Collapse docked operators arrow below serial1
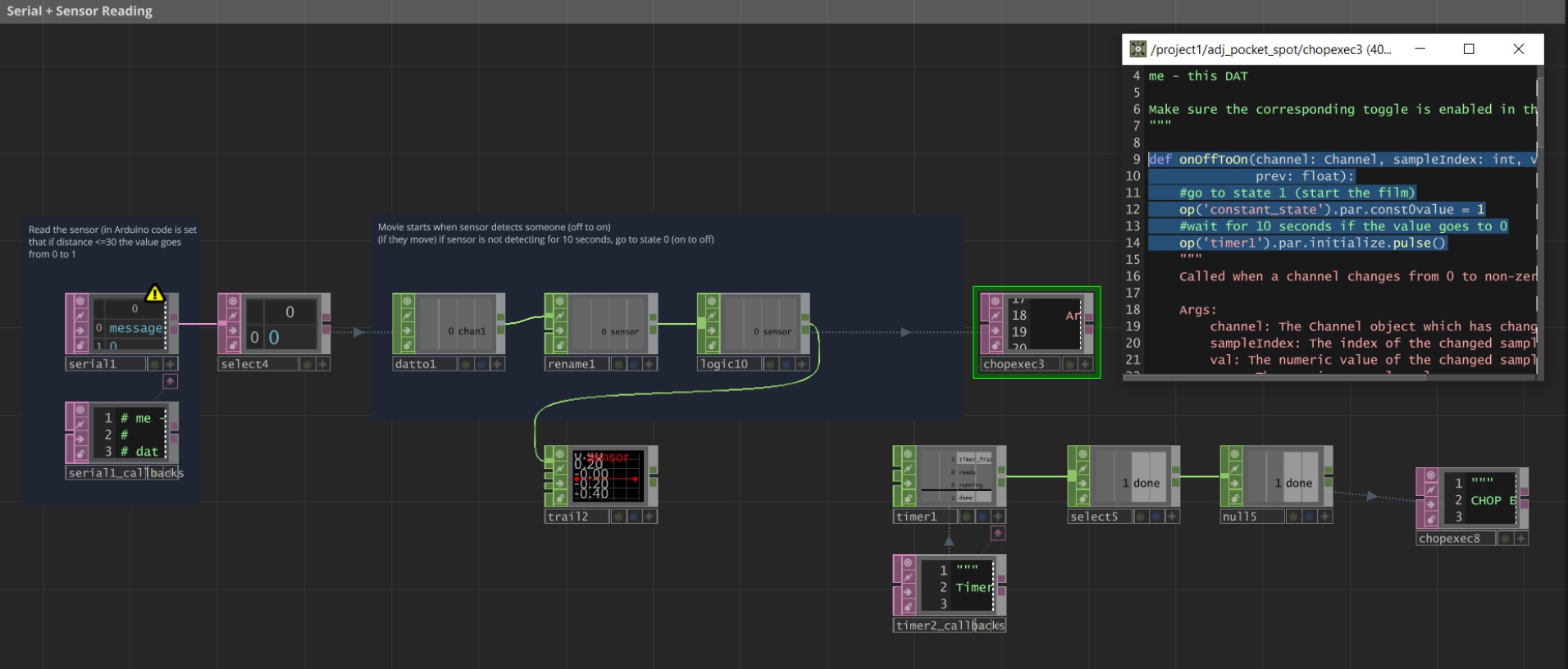Screen dimensions: 1568x669 [x=170, y=381]
